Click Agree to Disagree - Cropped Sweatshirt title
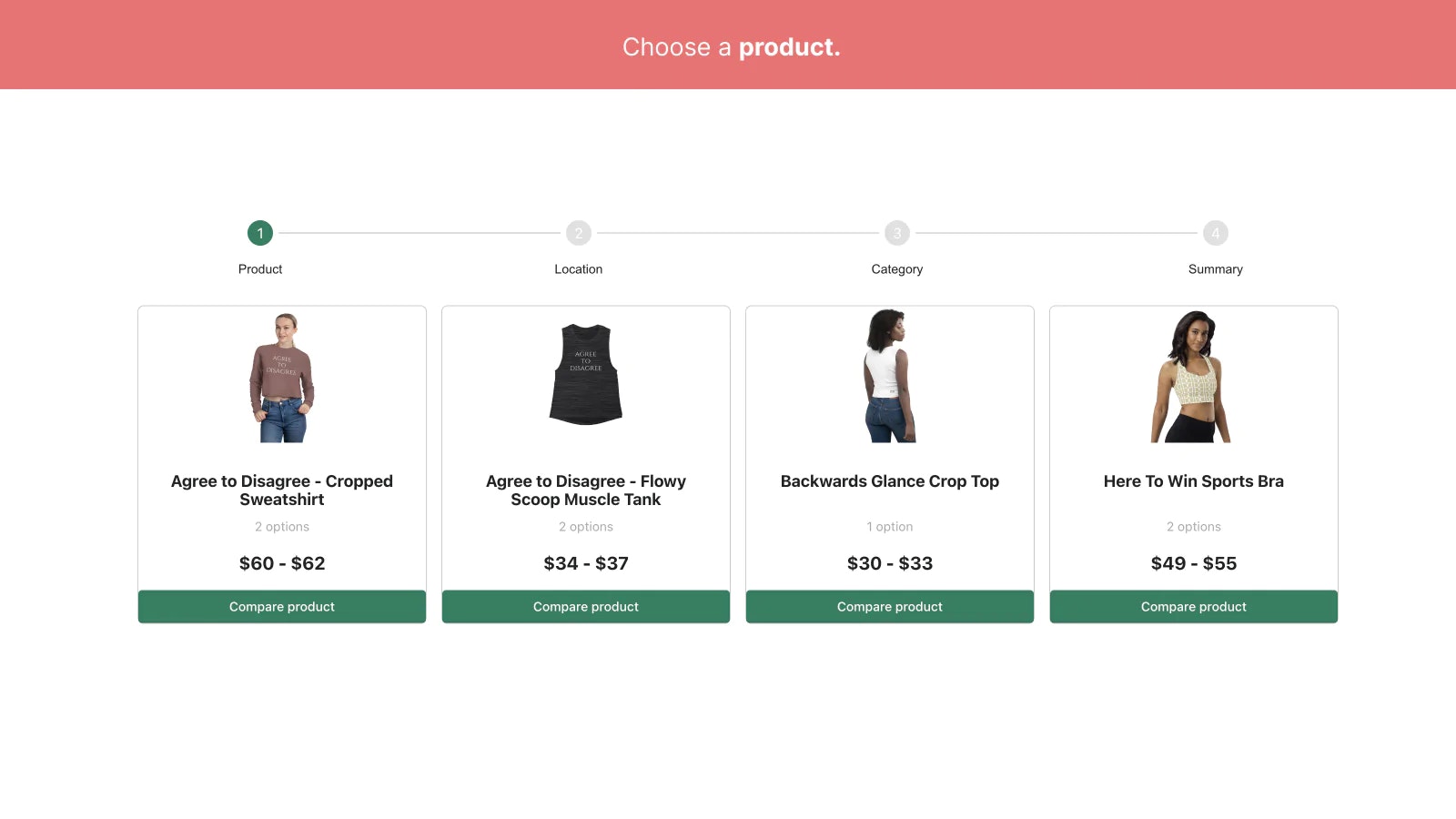The image size is (1456, 819). click(x=282, y=490)
